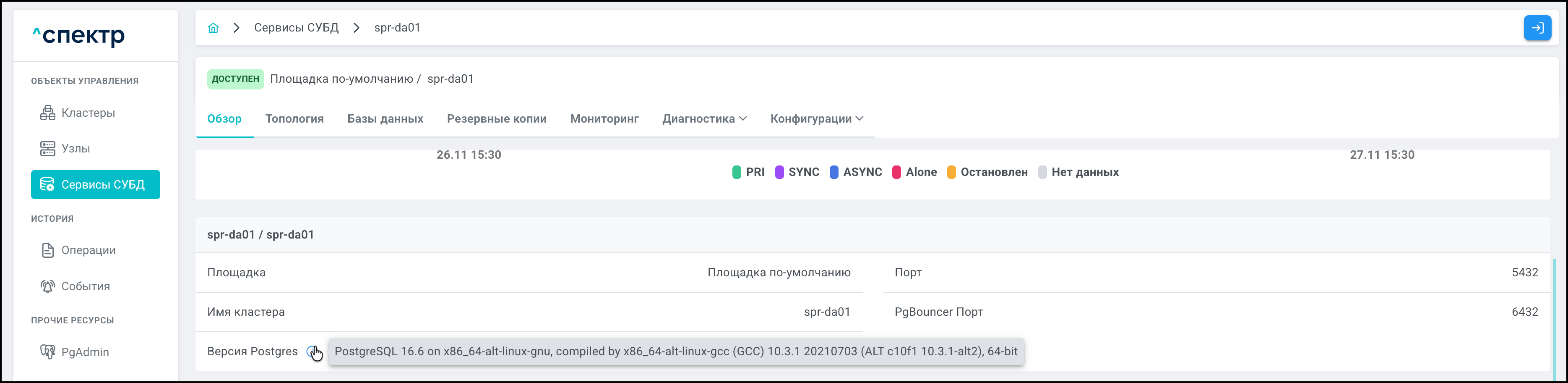Open the Базы данных tab
The height and width of the screenshot is (383, 1568).
pyautogui.click(x=385, y=119)
